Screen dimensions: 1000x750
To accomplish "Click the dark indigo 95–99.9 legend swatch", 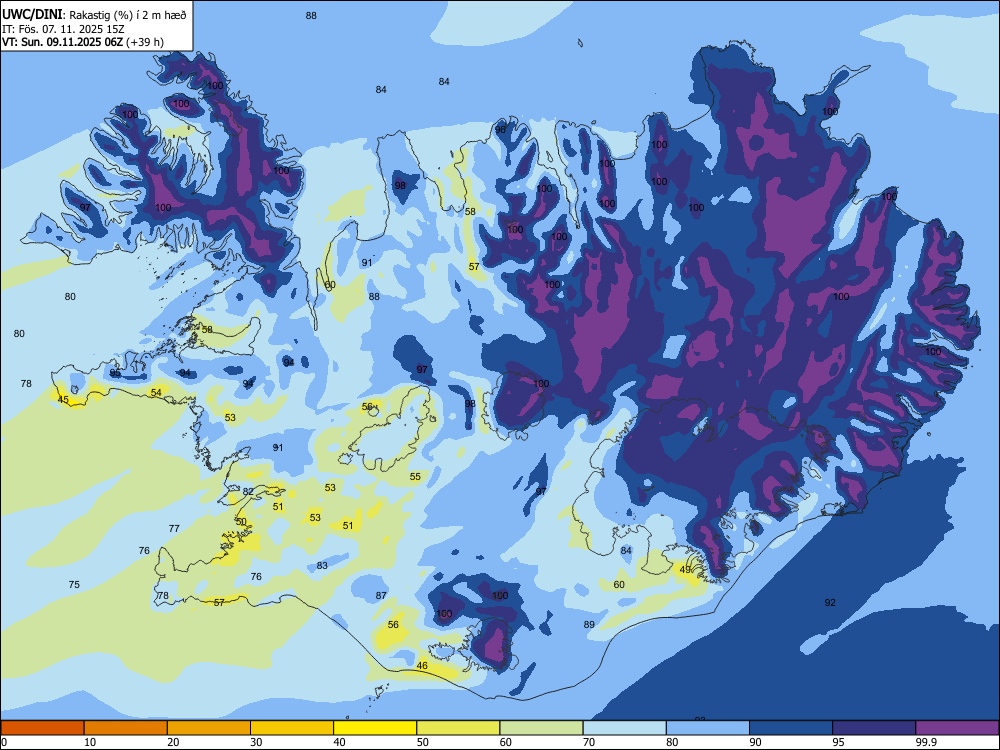I will (x=874, y=728).
